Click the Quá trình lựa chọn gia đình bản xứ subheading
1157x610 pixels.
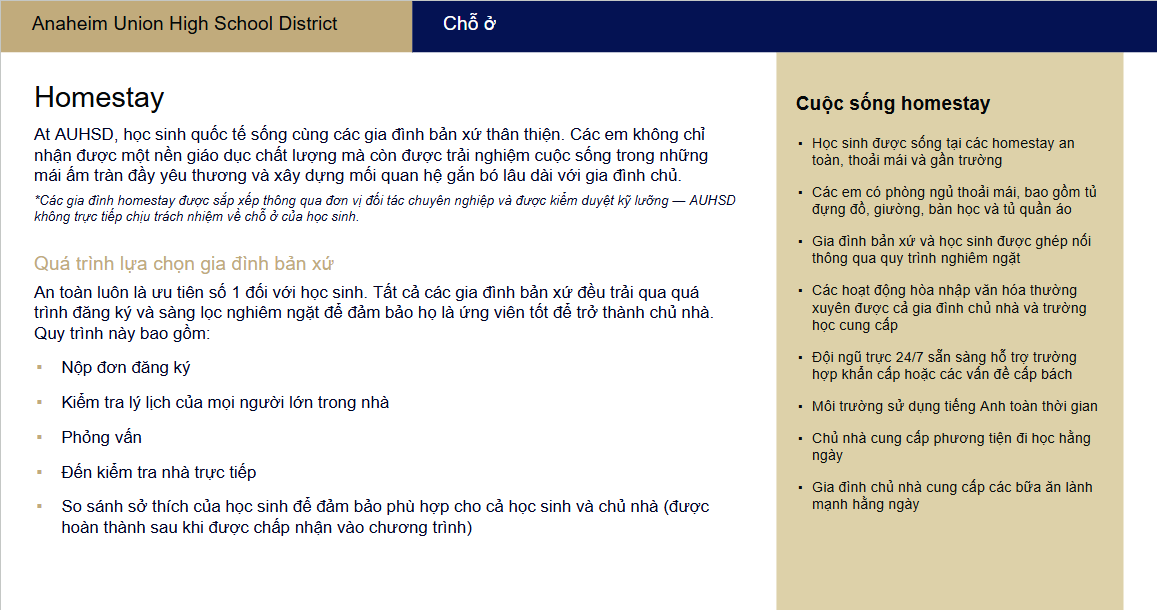[x=183, y=264]
